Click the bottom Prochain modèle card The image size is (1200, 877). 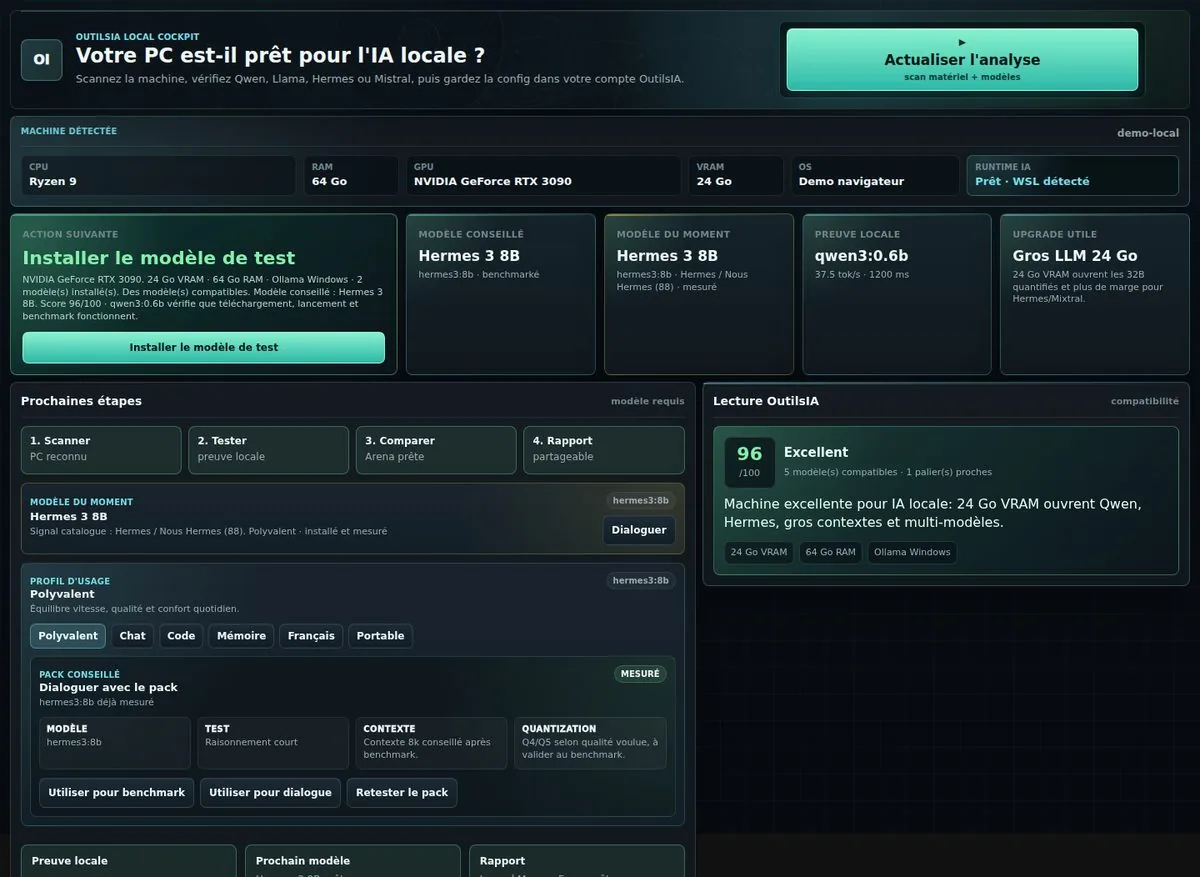tap(353, 861)
